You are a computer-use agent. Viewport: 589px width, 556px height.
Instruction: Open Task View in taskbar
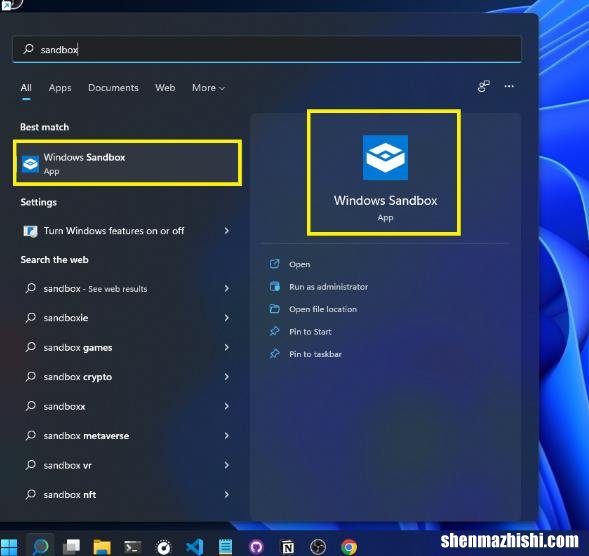(71, 547)
